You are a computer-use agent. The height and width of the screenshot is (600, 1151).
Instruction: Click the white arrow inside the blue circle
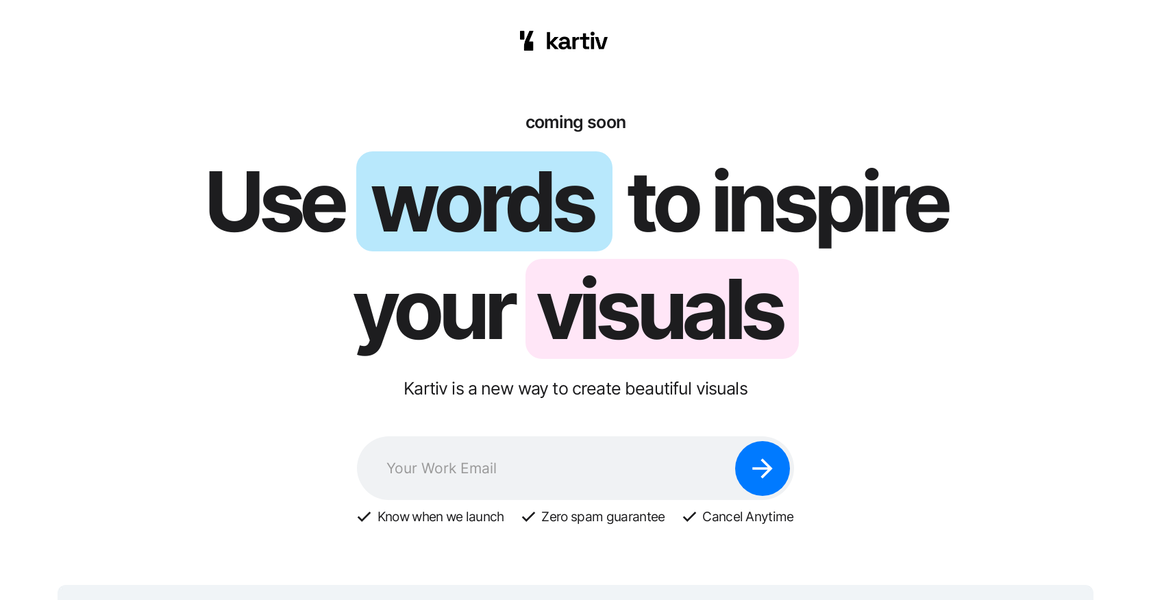762,468
